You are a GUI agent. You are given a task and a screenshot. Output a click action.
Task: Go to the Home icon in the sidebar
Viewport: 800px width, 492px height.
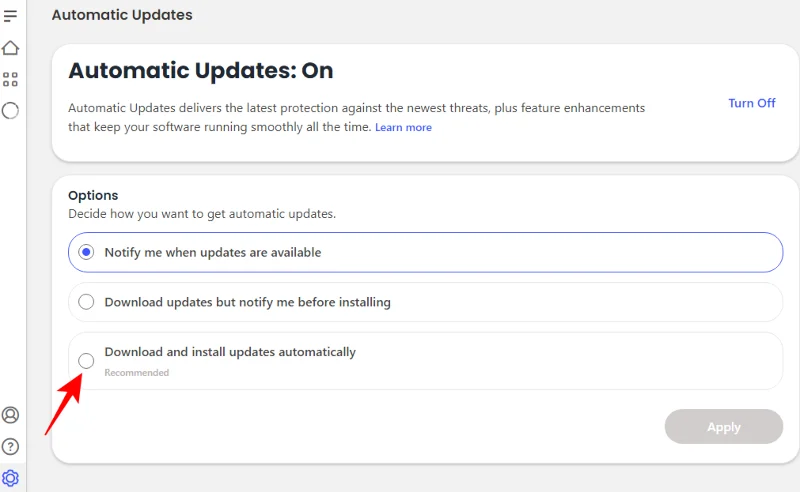coord(11,48)
